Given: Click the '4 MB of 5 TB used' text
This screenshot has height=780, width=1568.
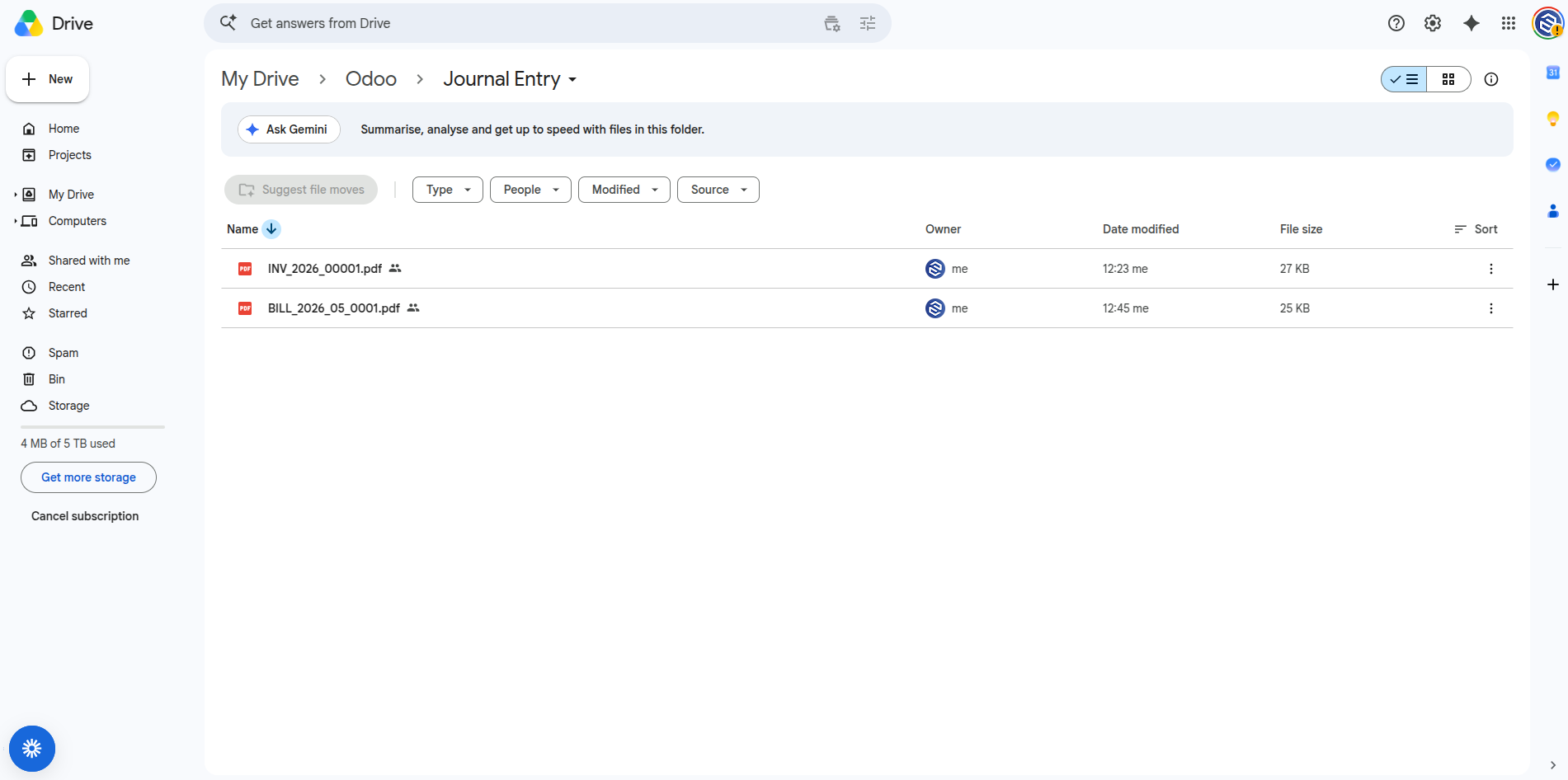Looking at the screenshot, I should (68, 444).
